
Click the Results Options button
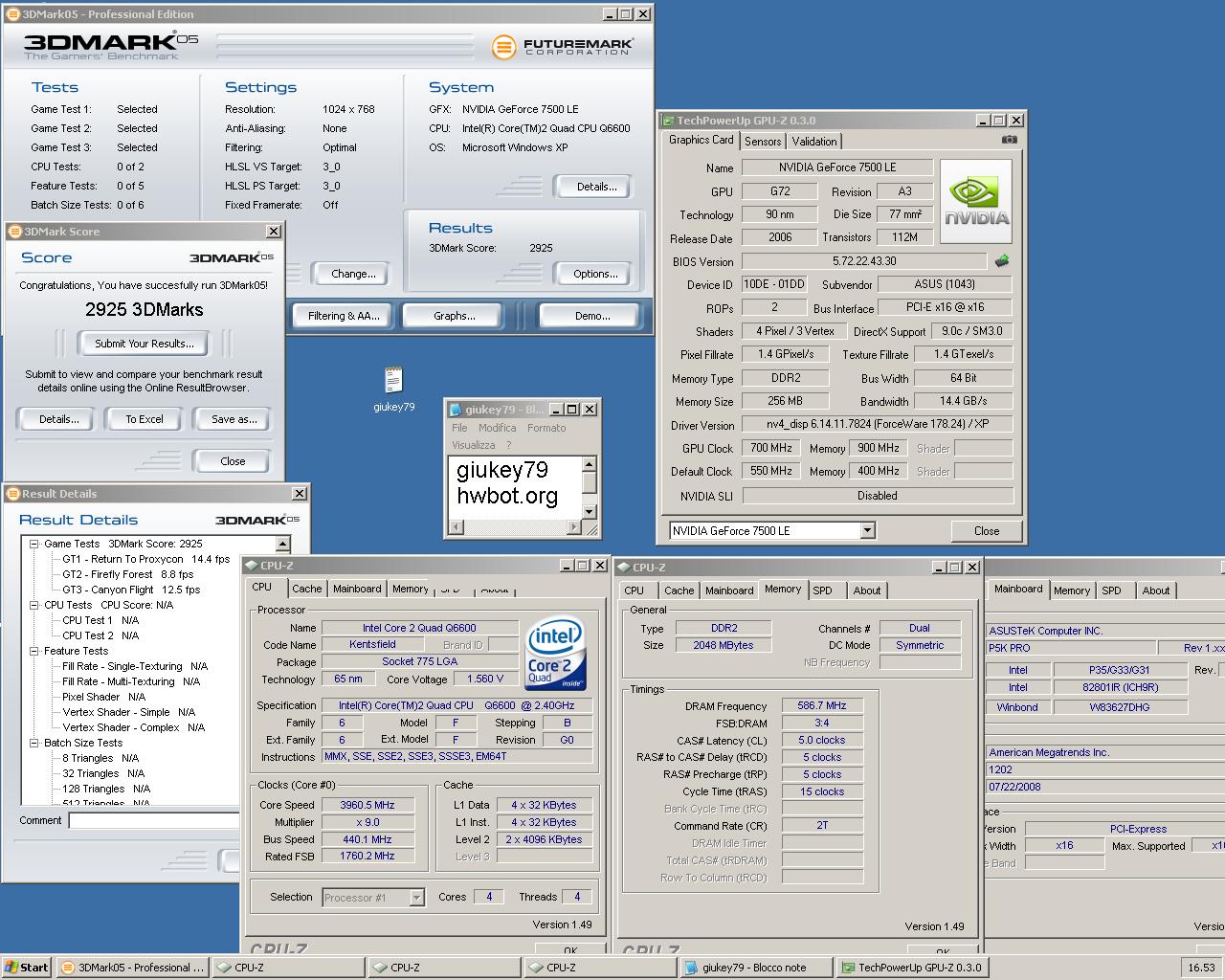point(595,274)
